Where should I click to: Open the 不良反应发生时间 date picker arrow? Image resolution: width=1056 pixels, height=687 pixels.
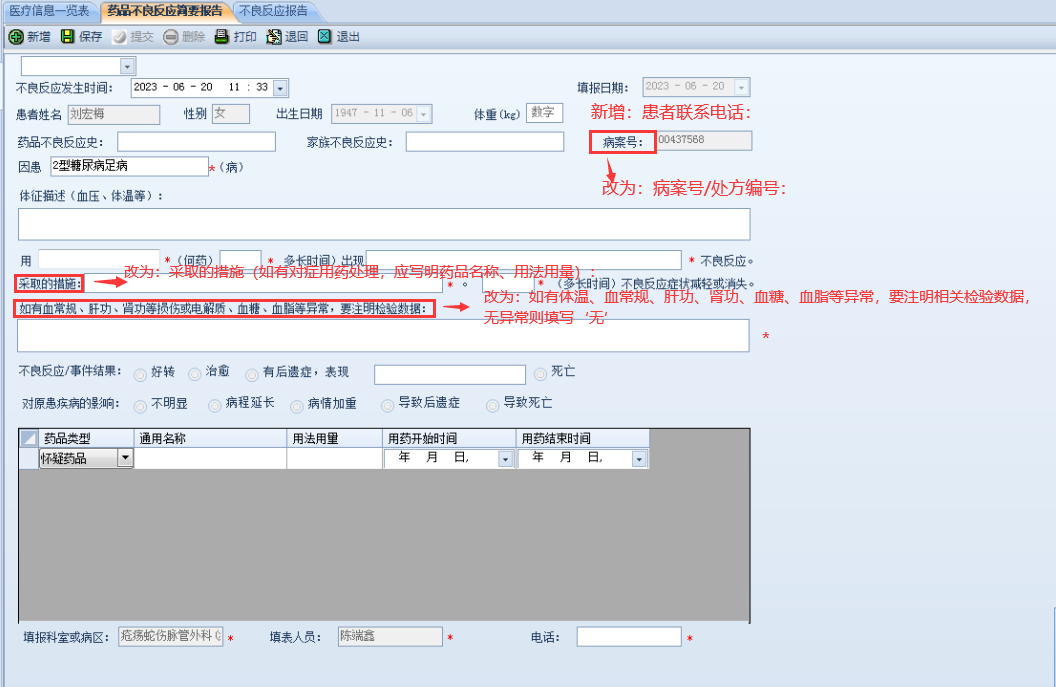tap(281, 88)
